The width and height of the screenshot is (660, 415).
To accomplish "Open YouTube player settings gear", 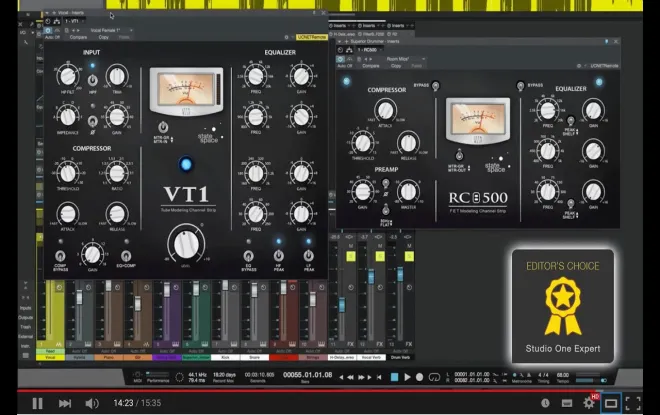I will pyautogui.click(x=589, y=403).
